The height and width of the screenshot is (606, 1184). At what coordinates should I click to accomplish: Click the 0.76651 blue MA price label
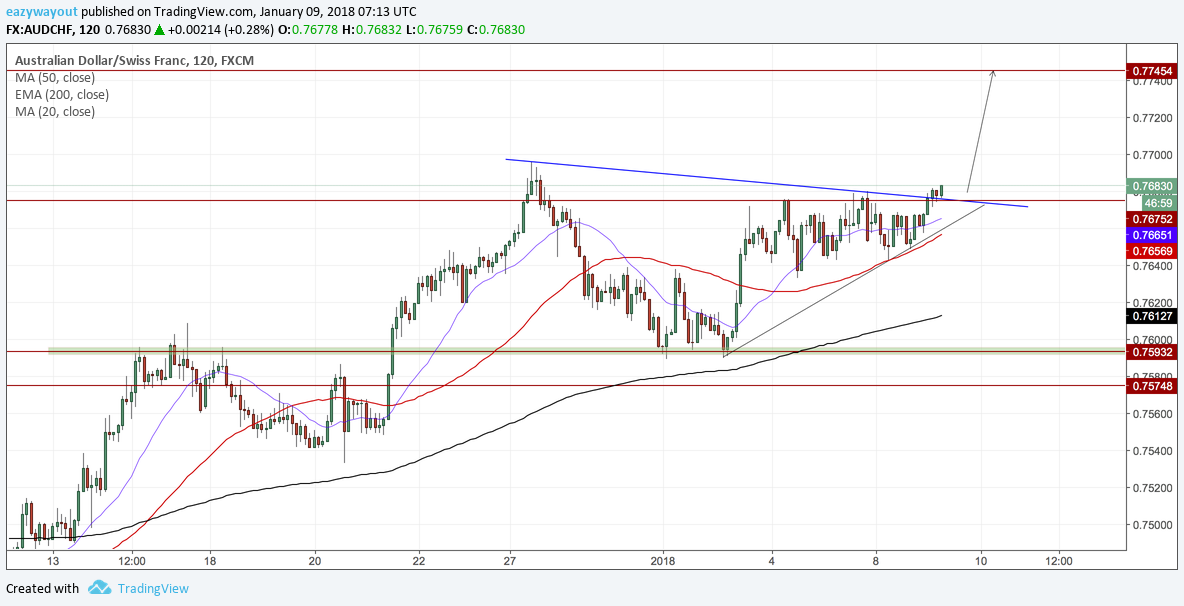[1152, 235]
